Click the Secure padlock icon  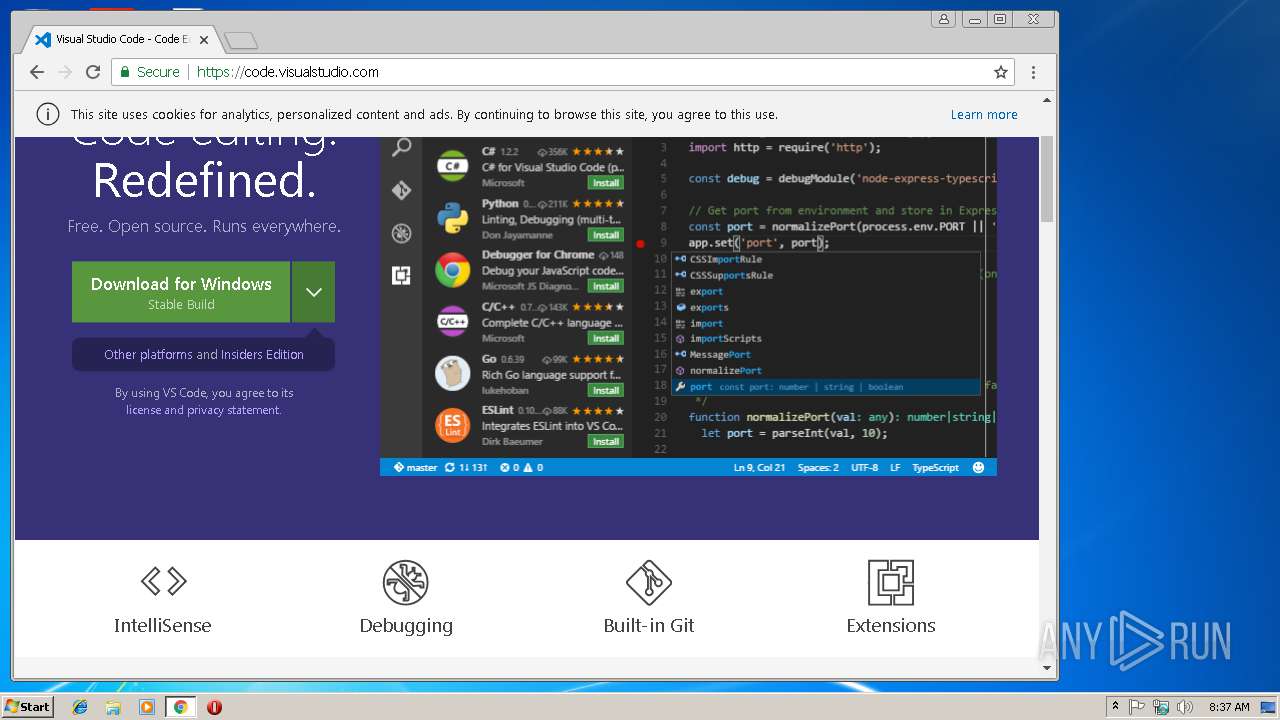click(x=125, y=72)
